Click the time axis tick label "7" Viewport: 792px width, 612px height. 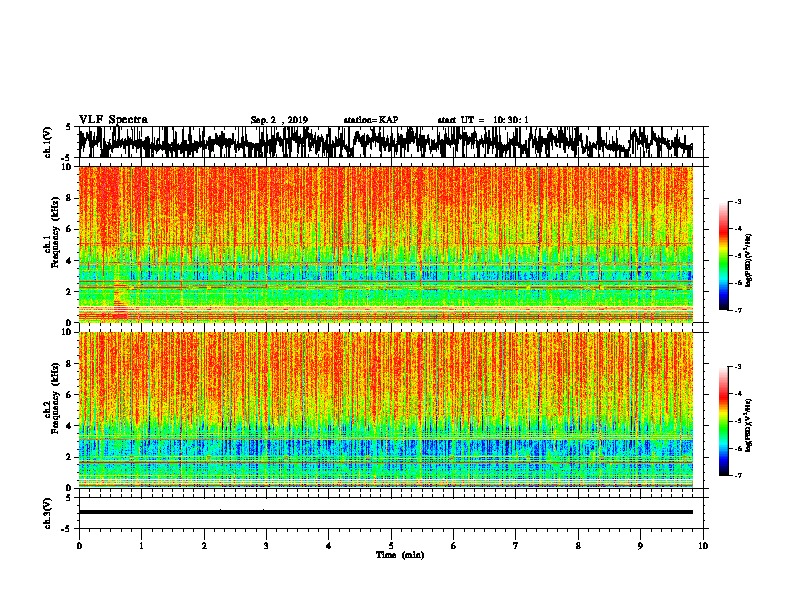[x=516, y=546]
